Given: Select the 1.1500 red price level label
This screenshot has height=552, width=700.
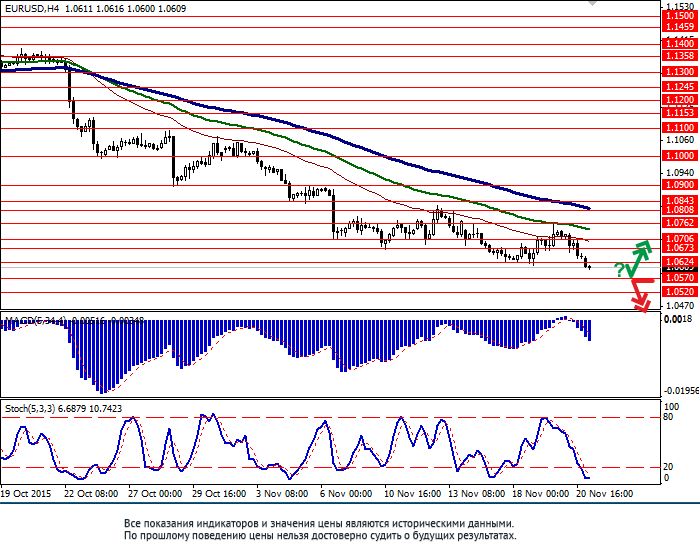Looking at the screenshot, I should click(x=680, y=16).
